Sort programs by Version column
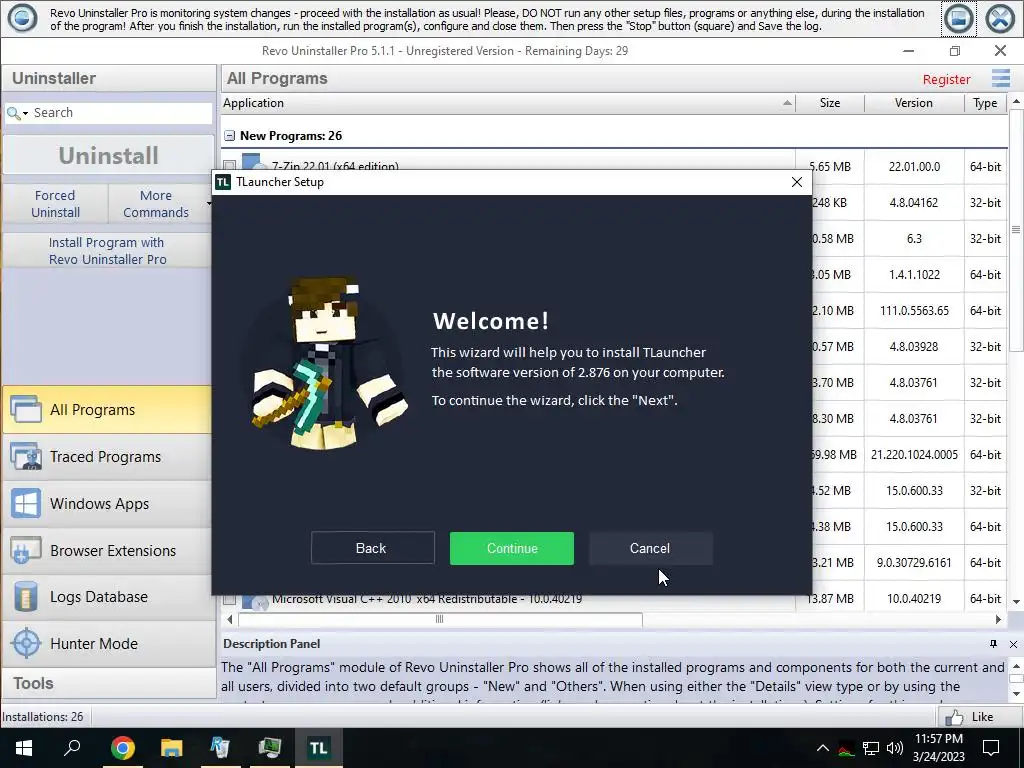1024x768 pixels. coord(914,103)
